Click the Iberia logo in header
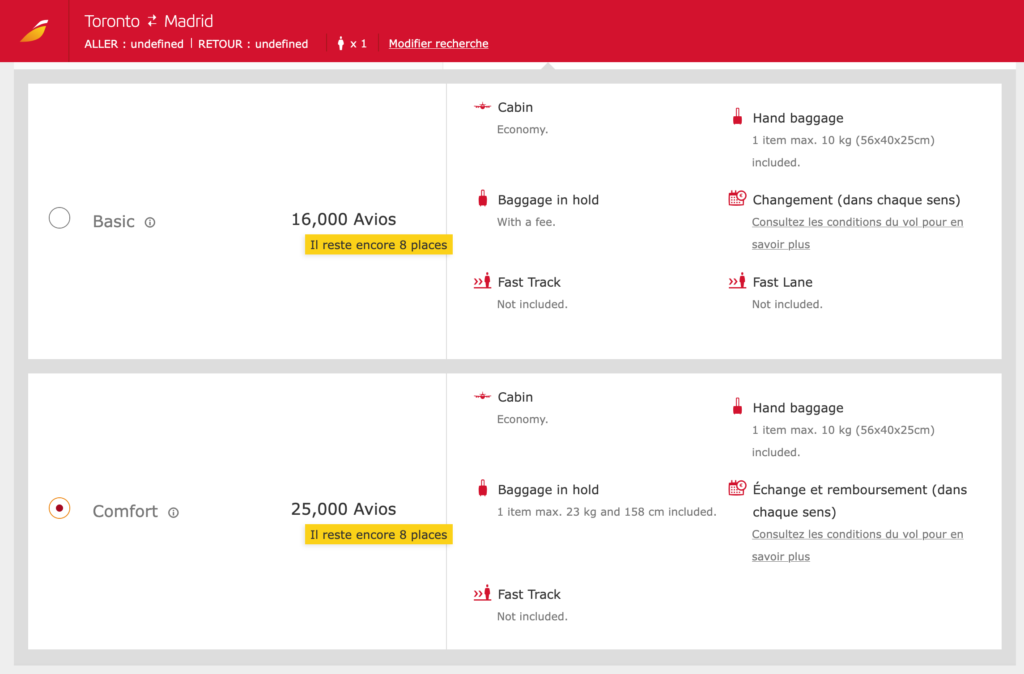Screen dimensions: 1024x674 tap(35, 31)
